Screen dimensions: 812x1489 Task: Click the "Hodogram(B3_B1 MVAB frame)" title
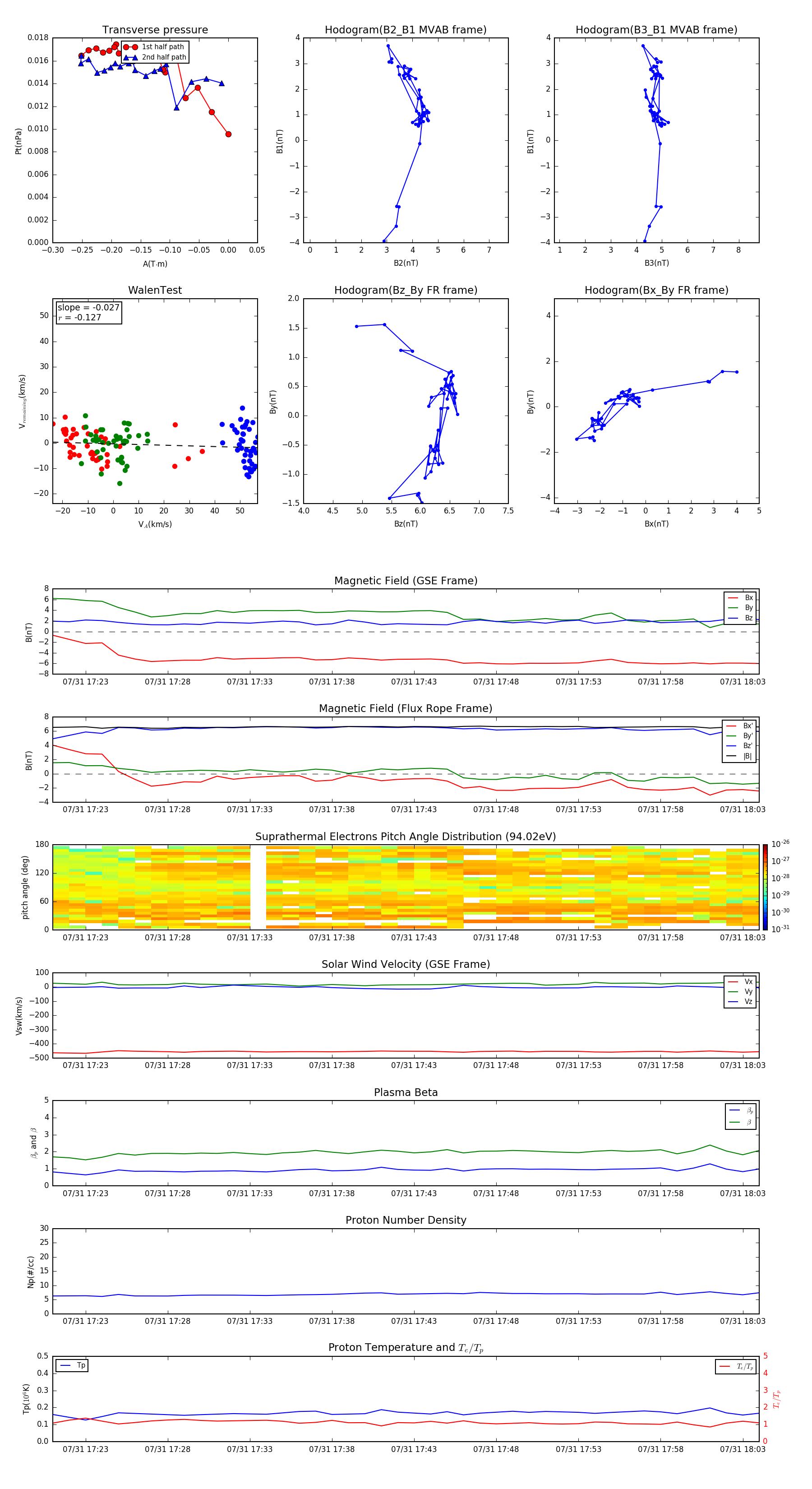click(x=656, y=29)
